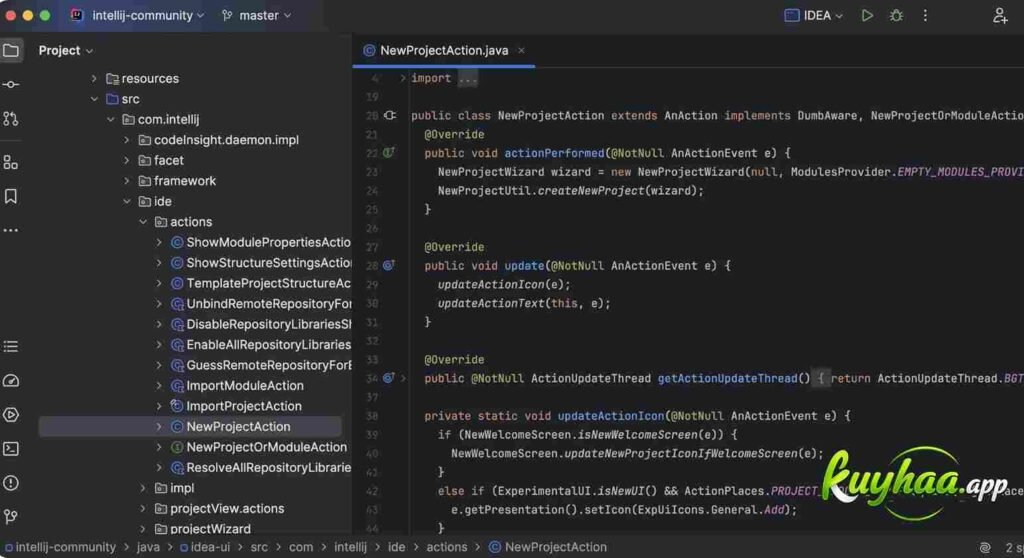Open the Commit tool window icon
Viewport: 1024px width, 558px height.
pos(11,84)
